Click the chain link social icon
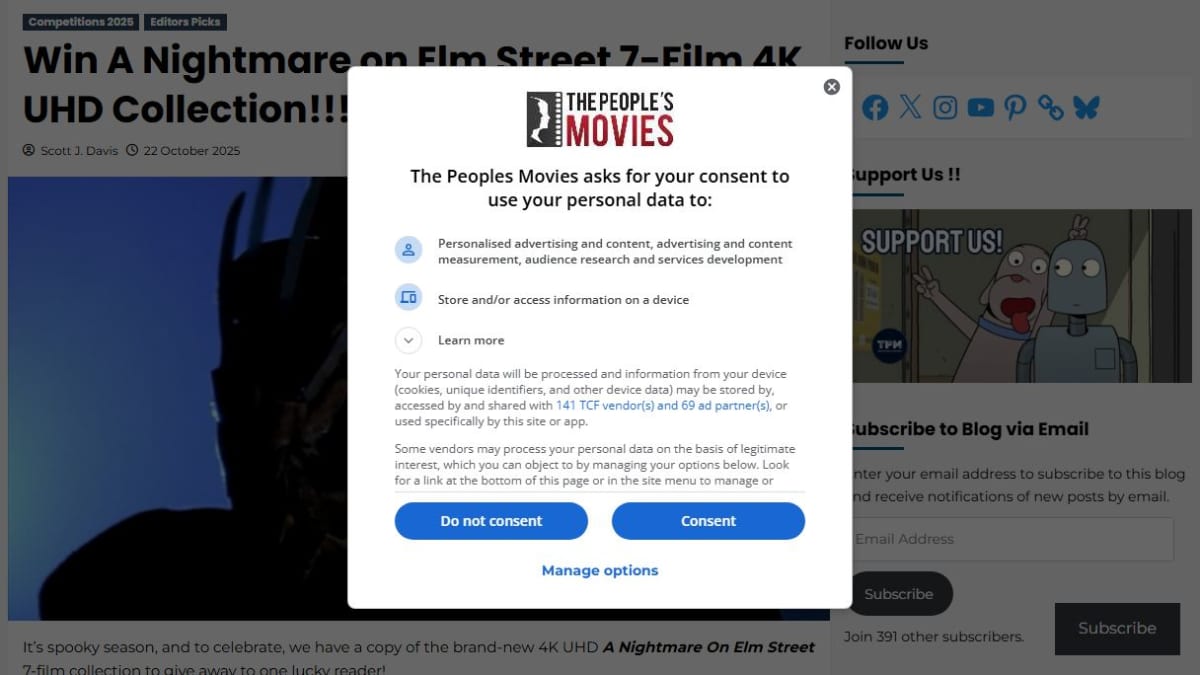Screen dimensions: 1200x675 coord(1050,107)
